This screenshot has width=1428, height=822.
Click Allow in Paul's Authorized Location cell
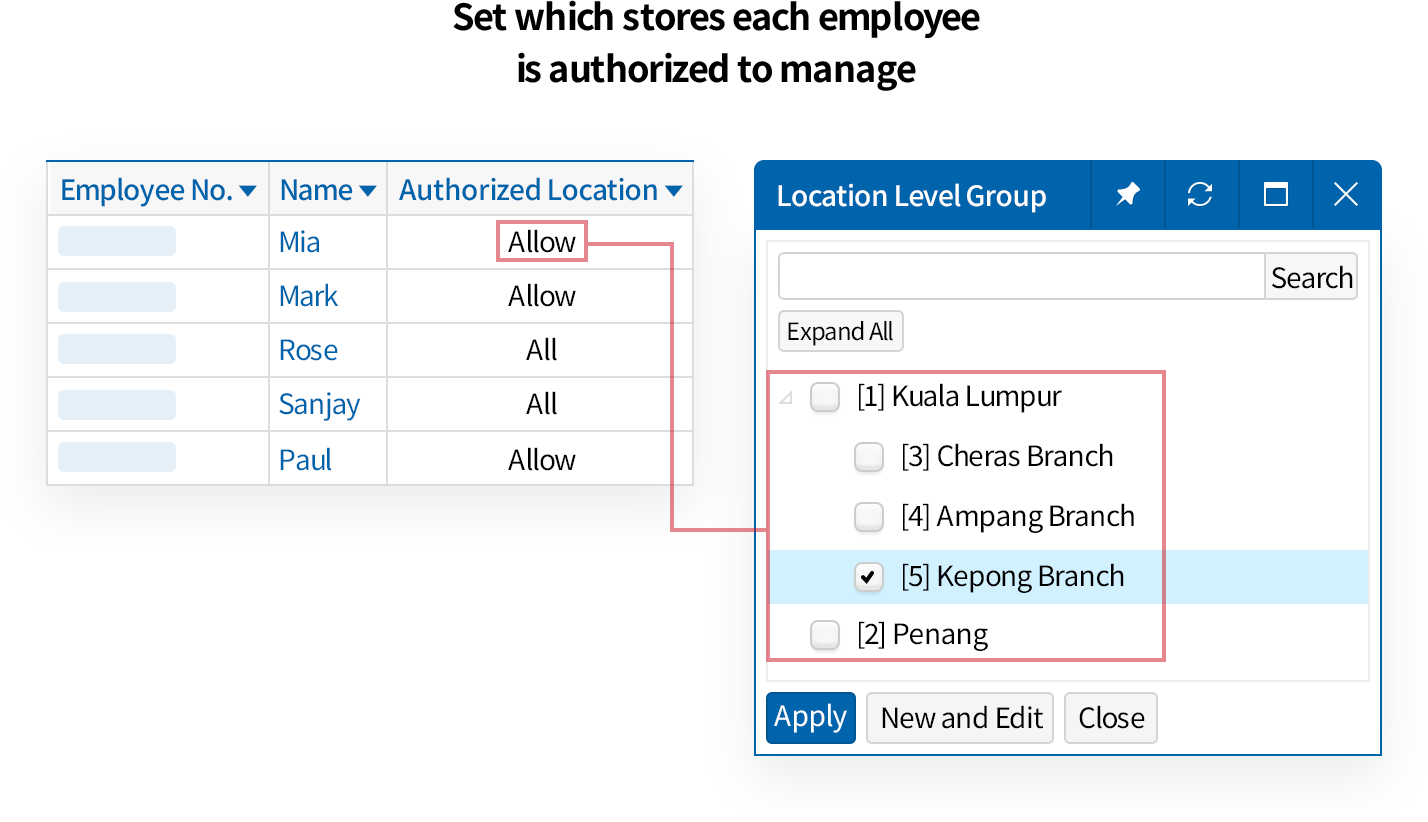pos(541,460)
